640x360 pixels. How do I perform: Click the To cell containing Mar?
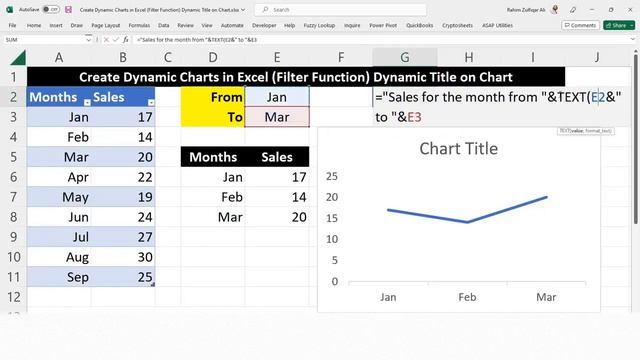pyautogui.click(x=277, y=117)
